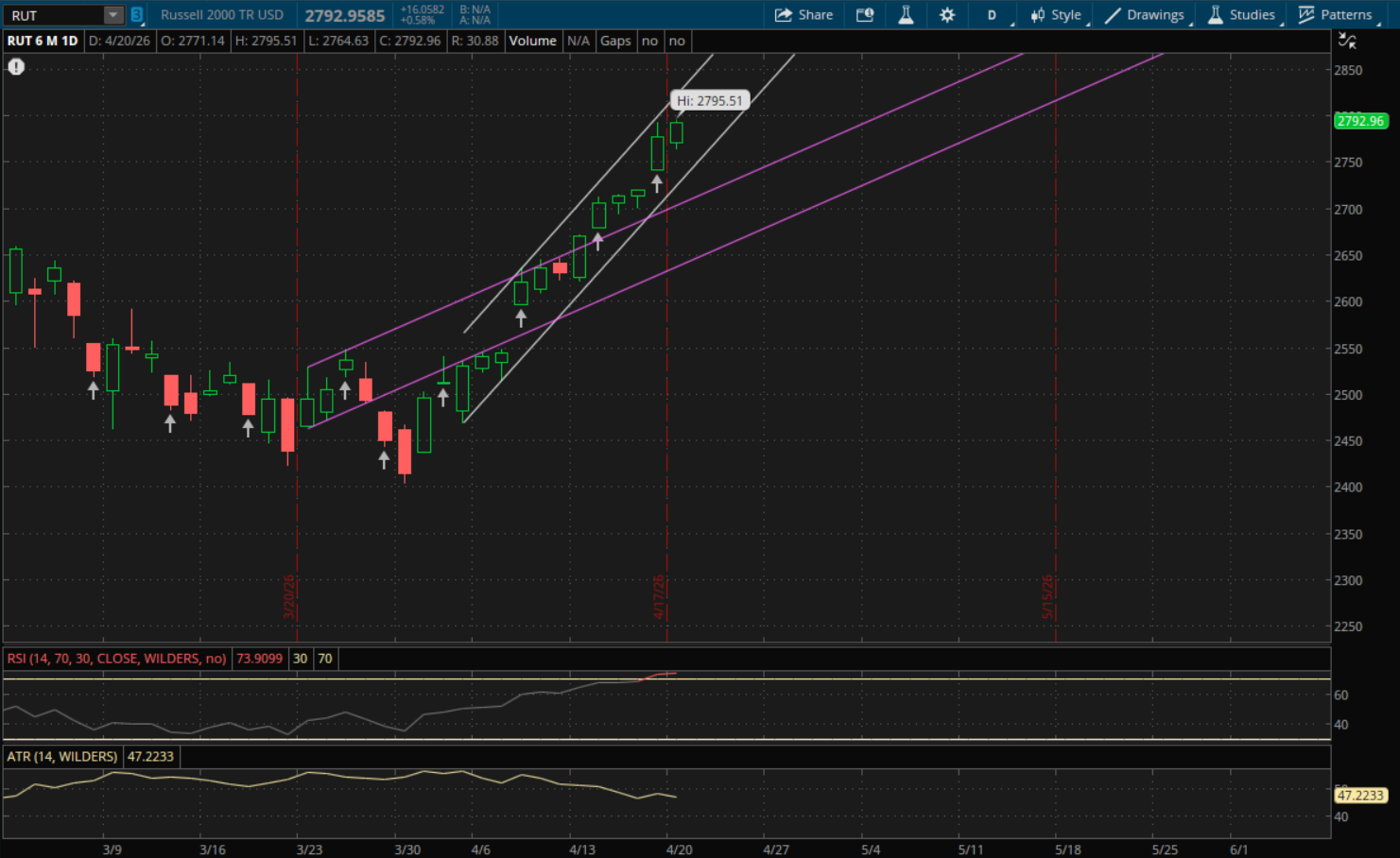Click the blue linked symbol number 3 icon

137,15
